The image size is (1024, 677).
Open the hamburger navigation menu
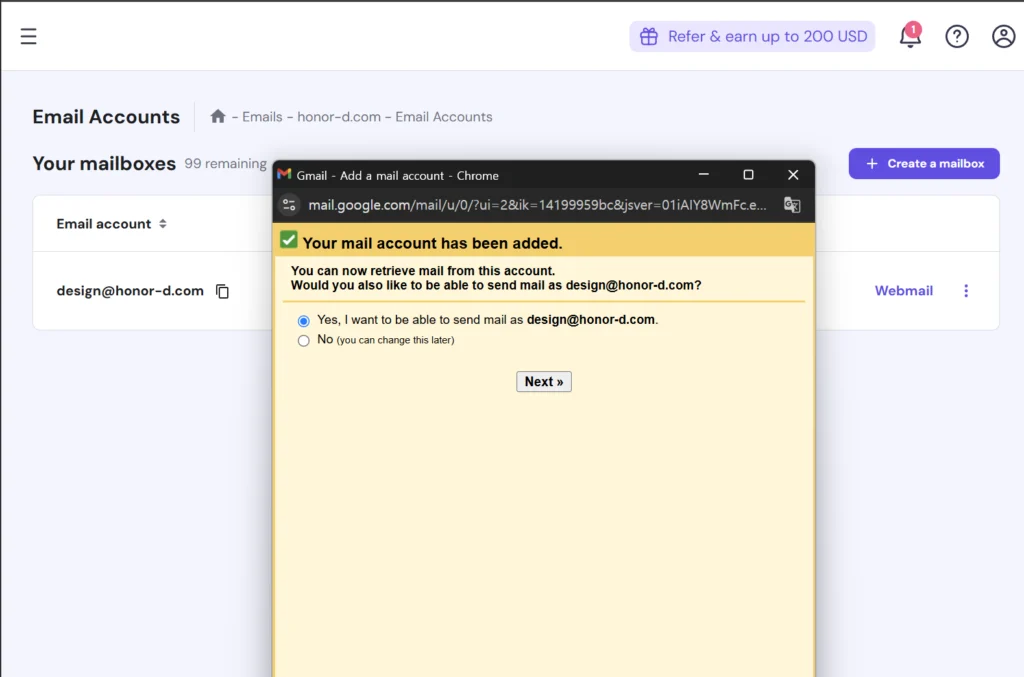pos(28,37)
